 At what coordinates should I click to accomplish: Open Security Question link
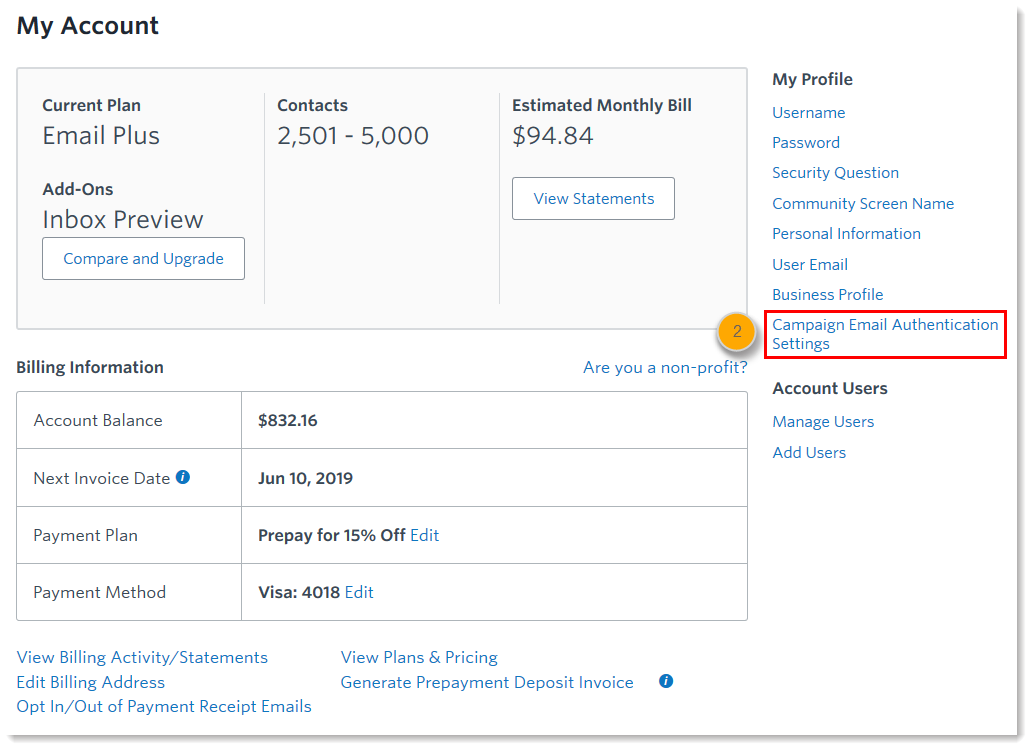[x=835, y=173]
